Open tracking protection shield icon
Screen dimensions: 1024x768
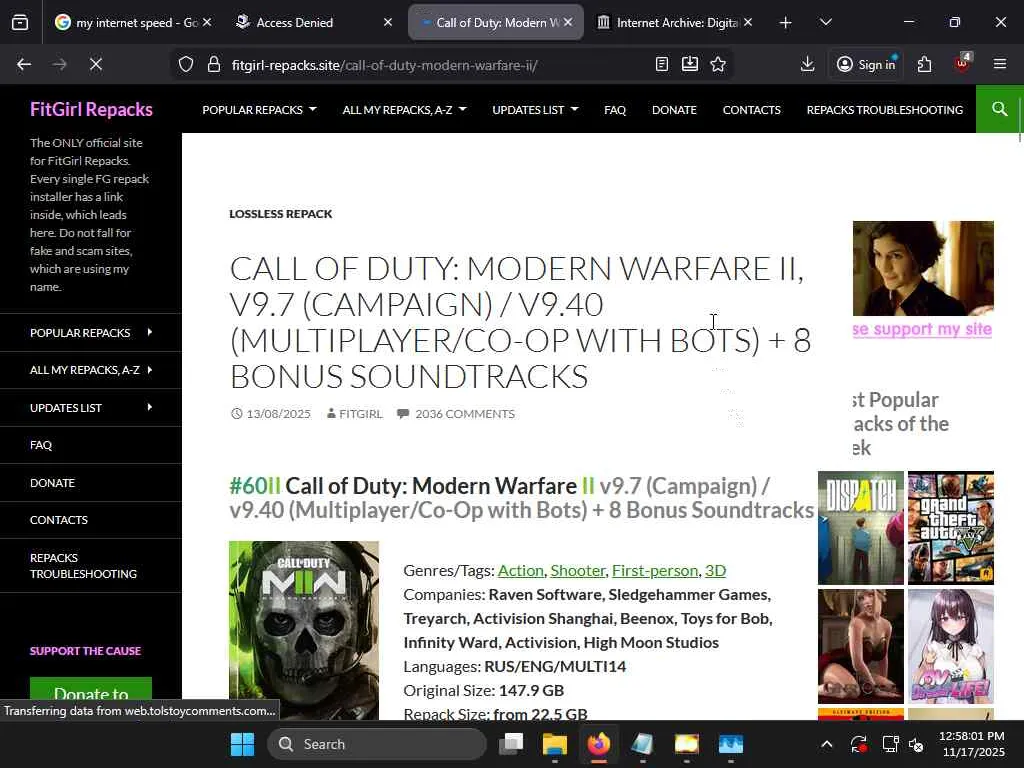[x=186, y=65]
